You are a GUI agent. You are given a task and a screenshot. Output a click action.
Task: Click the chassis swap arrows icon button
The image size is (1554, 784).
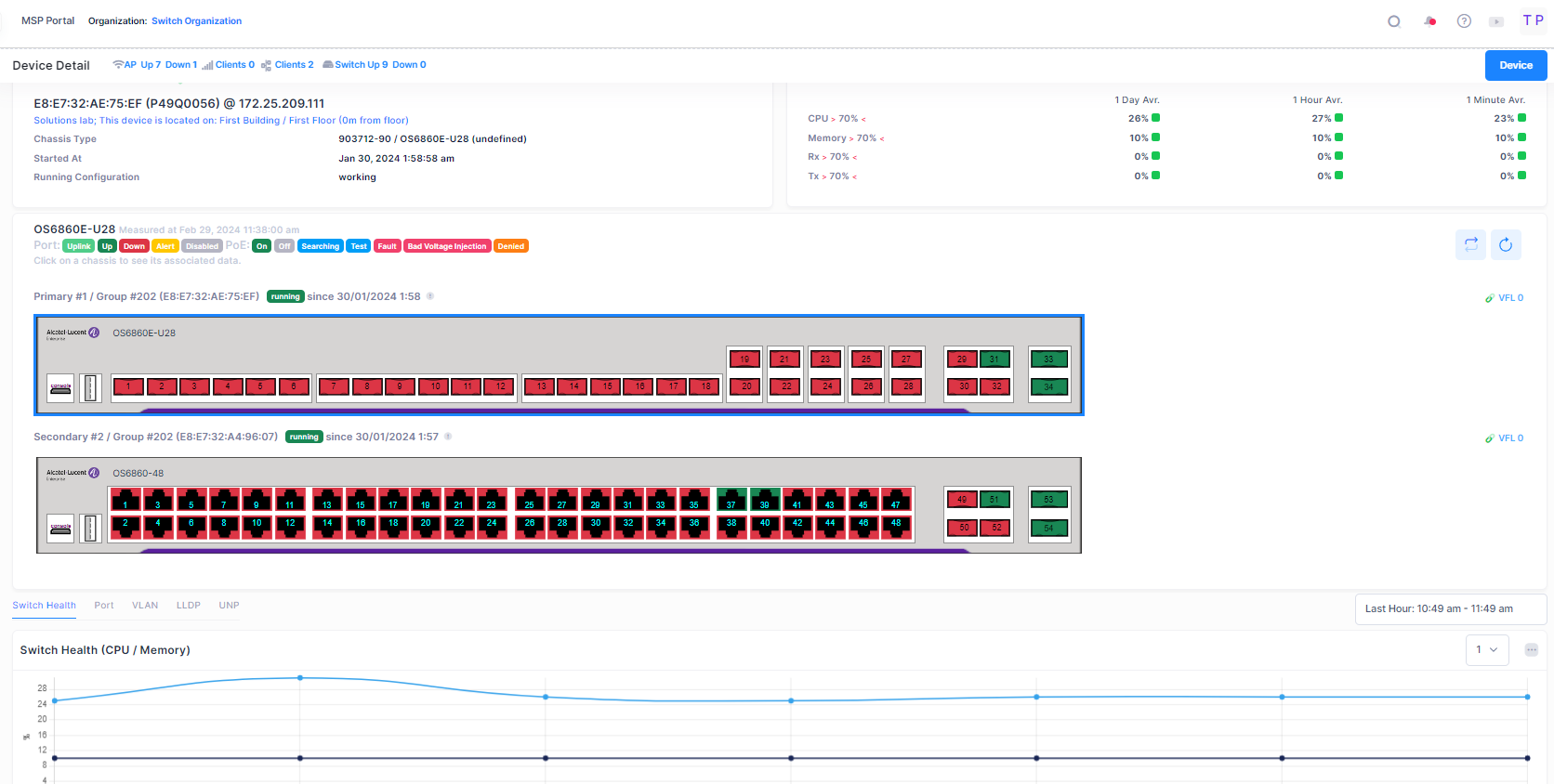pyautogui.click(x=1470, y=244)
